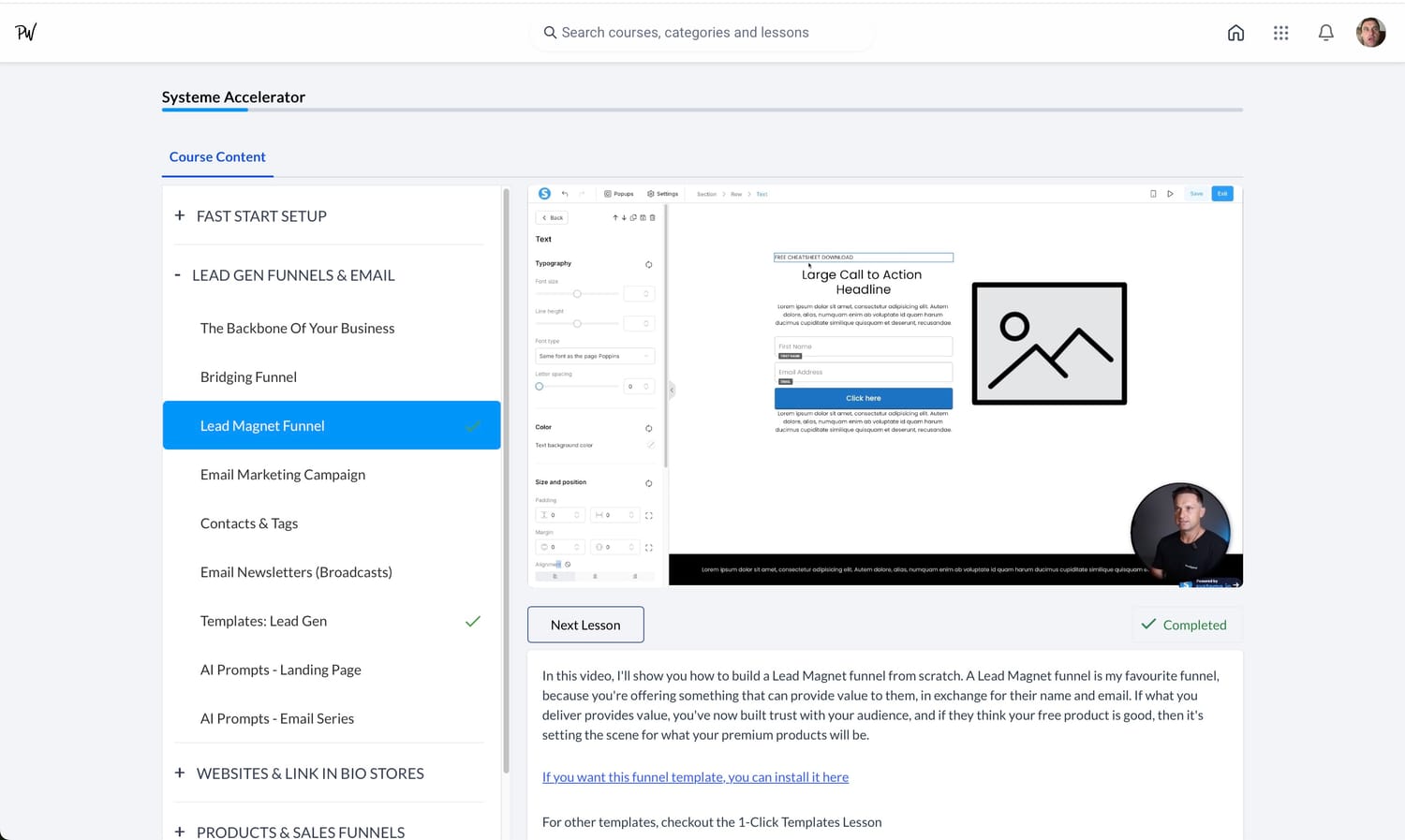Image resolution: width=1405 pixels, height=840 pixels.
Task: Open the Email Marketing Campaign lesson
Action: (283, 475)
